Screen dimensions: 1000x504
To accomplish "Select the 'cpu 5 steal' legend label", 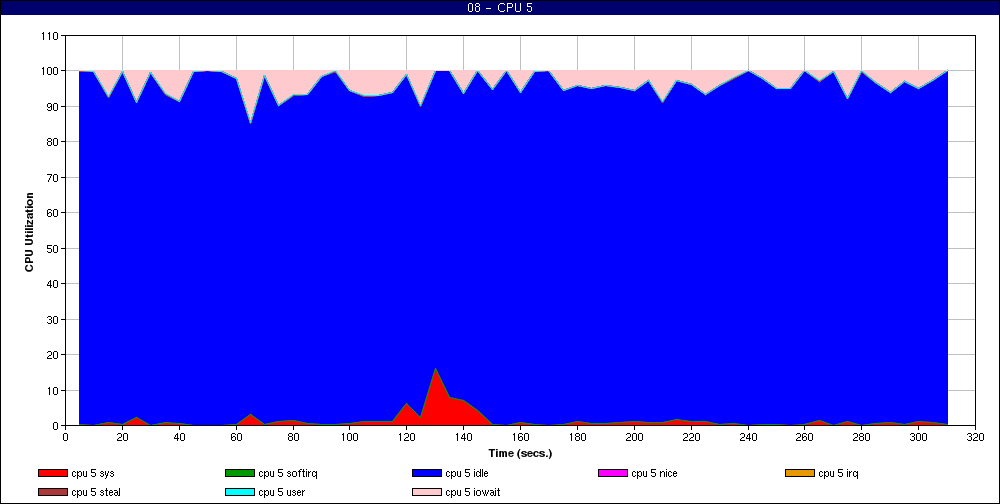I will tap(96, 493).
